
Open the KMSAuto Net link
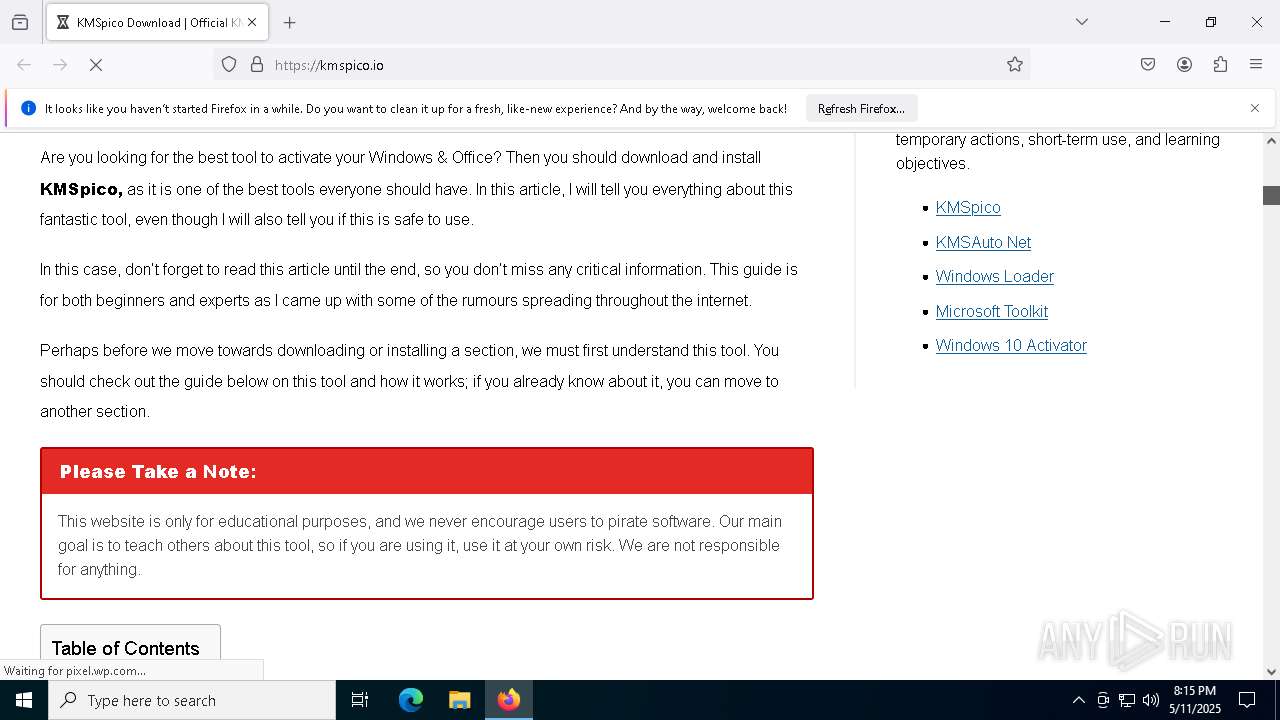(983, 242)
